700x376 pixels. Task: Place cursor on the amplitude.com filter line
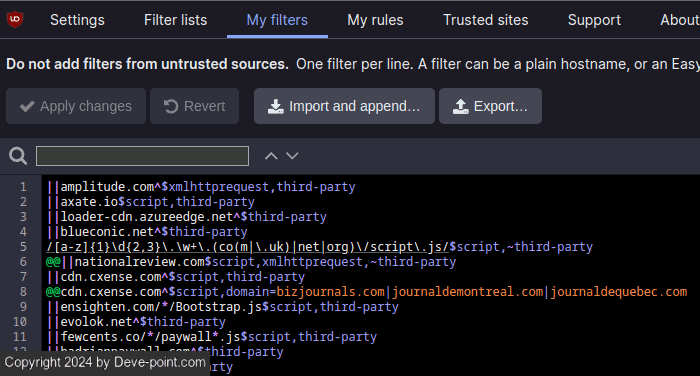coord(201,187)
